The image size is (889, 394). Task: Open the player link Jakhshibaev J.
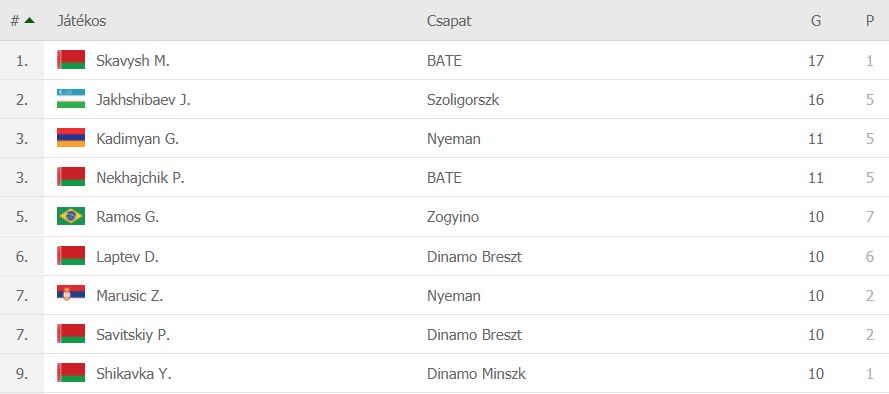pyautogui.click(x=143, y=100)
